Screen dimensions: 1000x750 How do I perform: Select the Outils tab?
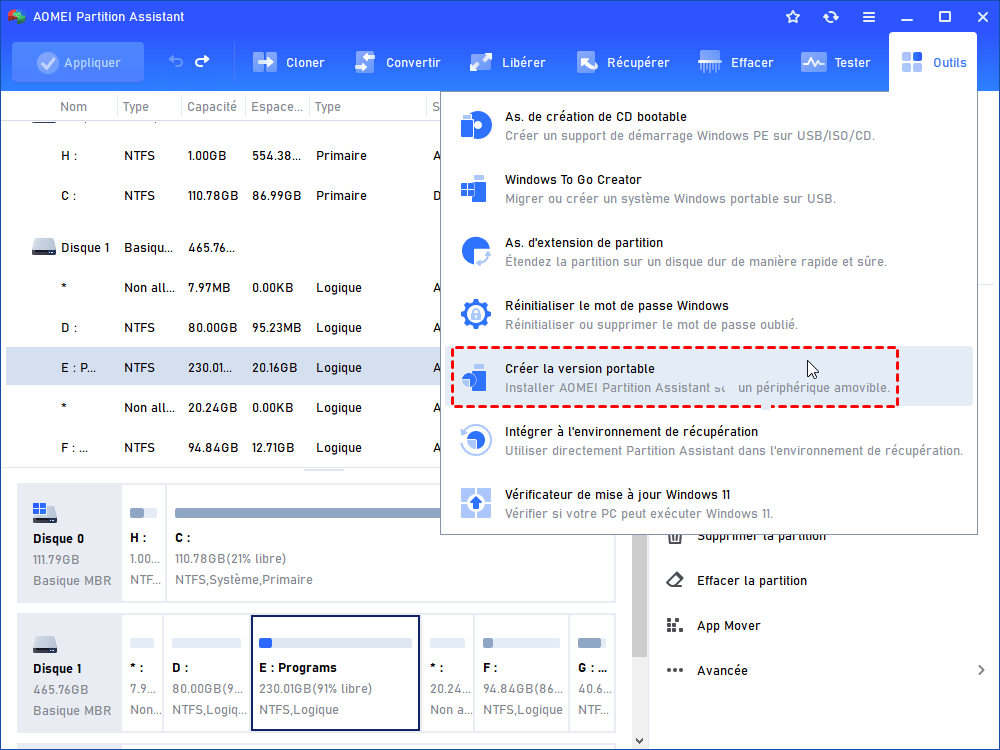click(x=933, y=62)
